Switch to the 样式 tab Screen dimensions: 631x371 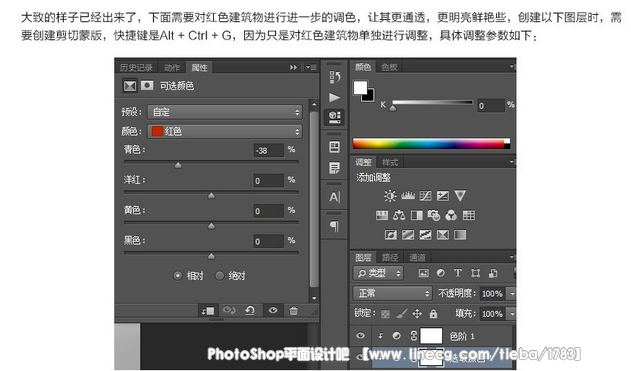click(390, 162)
